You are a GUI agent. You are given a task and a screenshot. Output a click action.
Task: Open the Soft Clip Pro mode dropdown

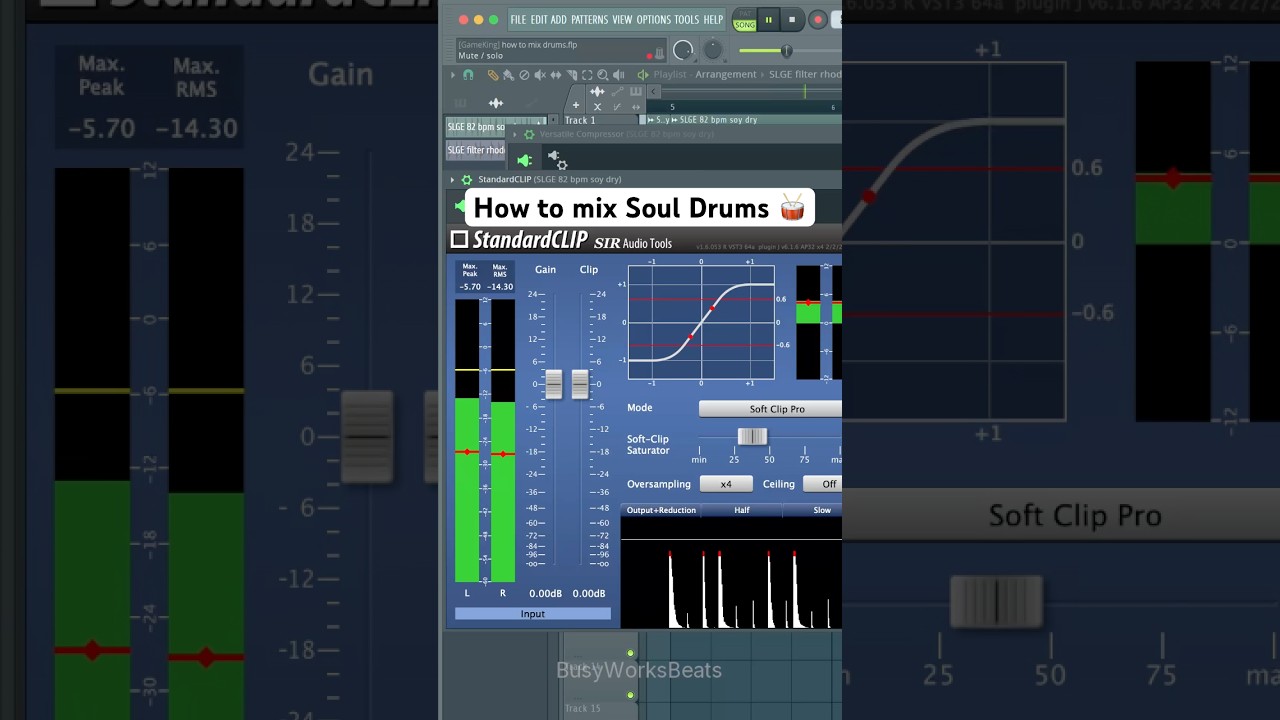770,409
